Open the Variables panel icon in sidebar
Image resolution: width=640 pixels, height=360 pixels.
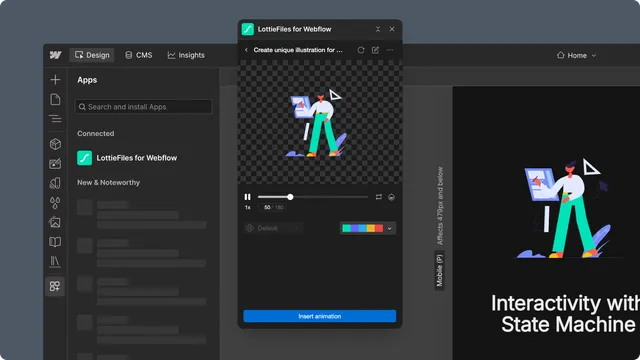click(x=56, y=163)
